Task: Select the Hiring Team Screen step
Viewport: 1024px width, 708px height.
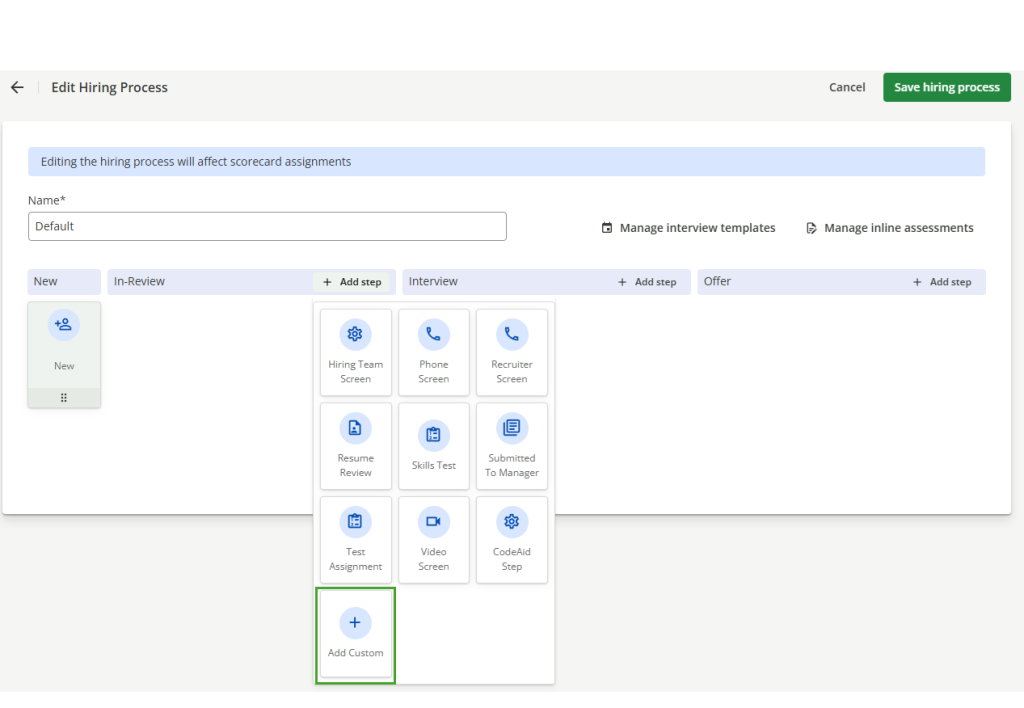Action: pyautogui.click(x=355, y=351)
